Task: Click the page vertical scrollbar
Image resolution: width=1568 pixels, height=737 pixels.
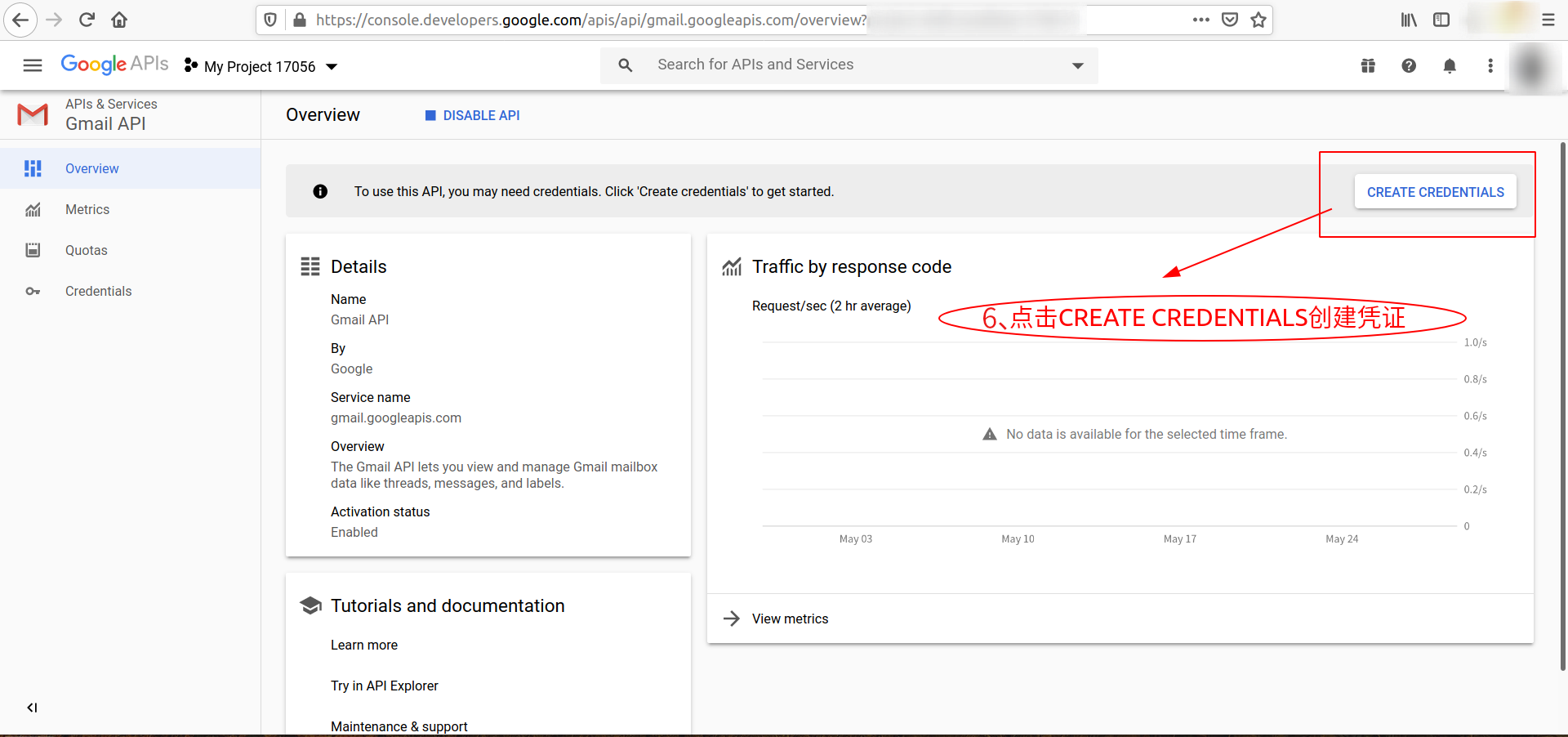Action: point(1562,406)
